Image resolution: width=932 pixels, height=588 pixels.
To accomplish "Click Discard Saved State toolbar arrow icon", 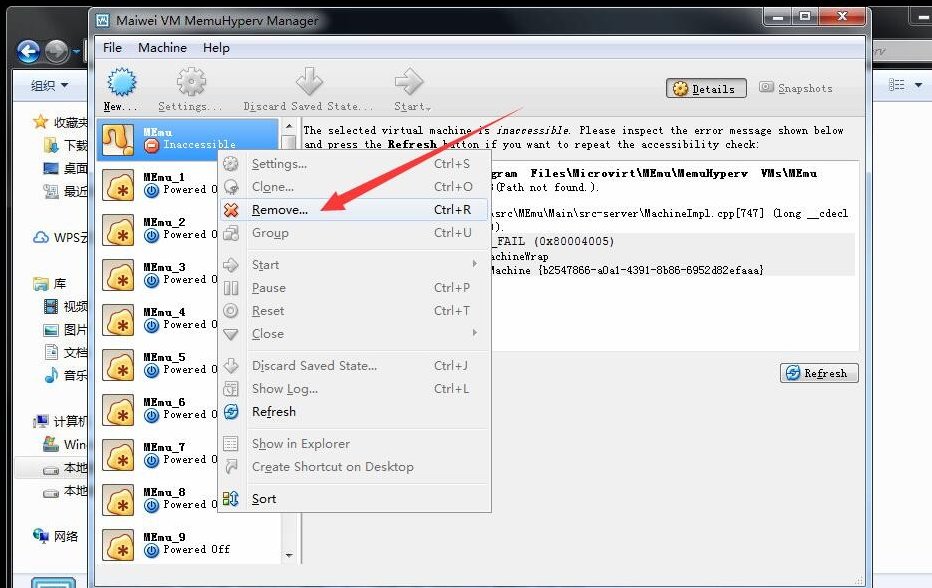I will pos(309,82).
